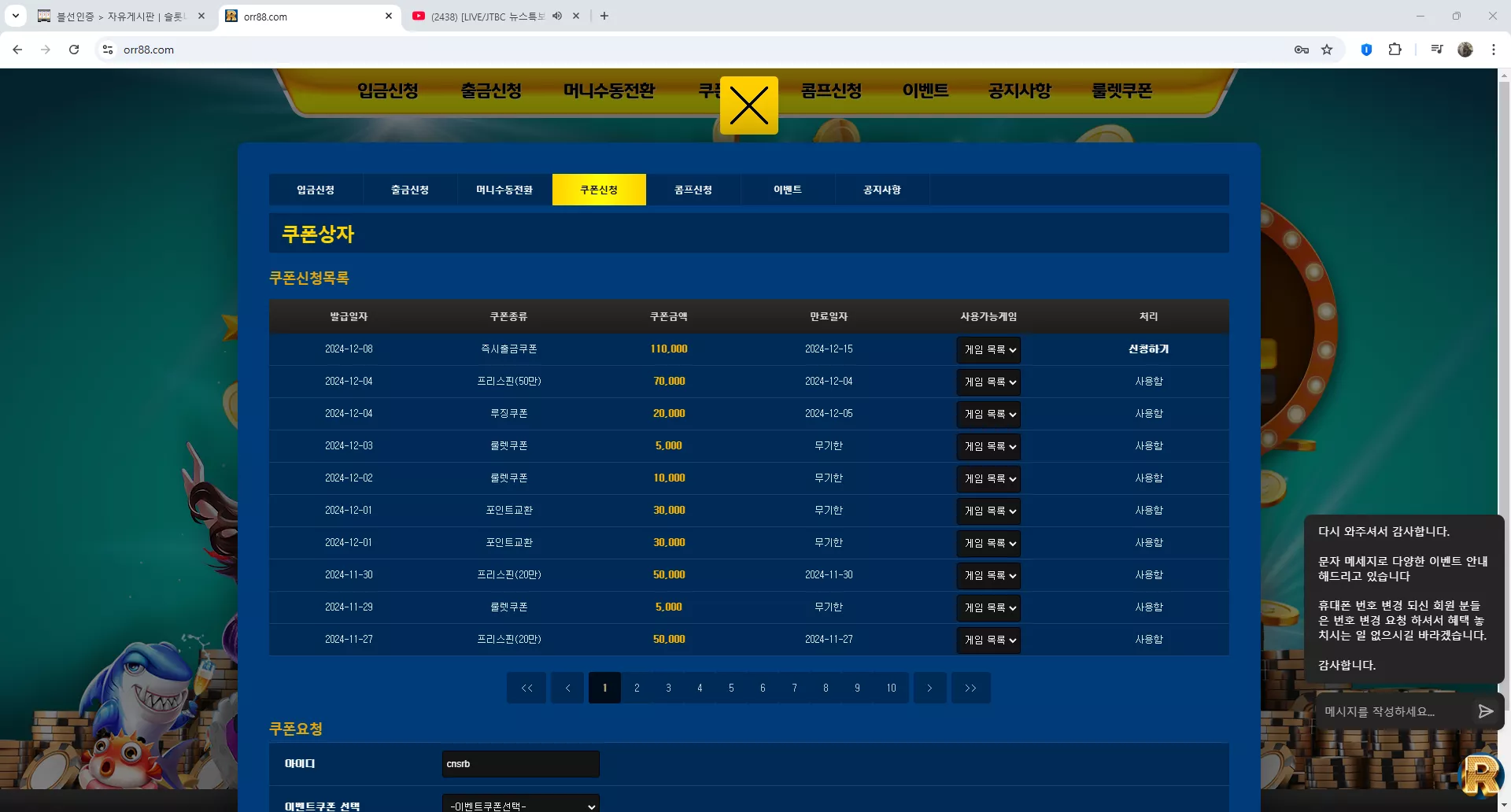Go to the previous coupon page
Screen dimensions: 1511x812
(568, 688)
